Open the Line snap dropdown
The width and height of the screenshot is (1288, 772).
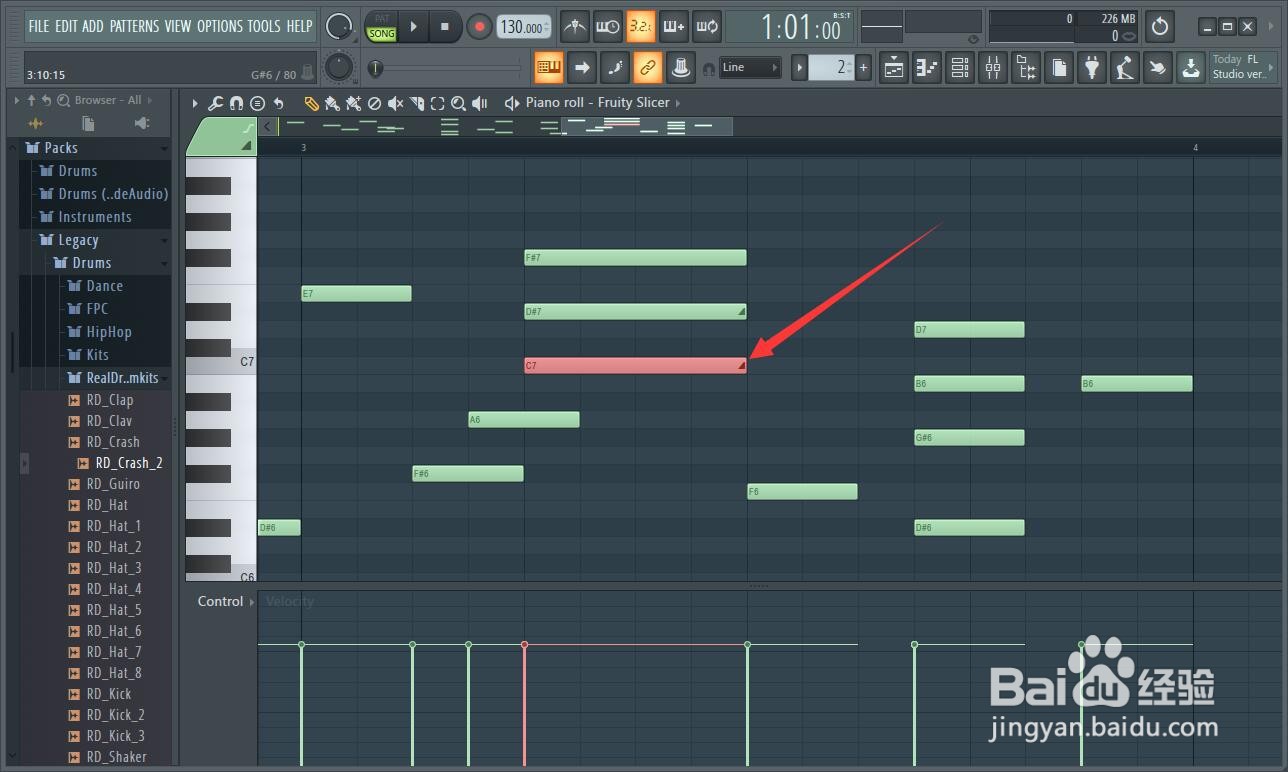coord(748,67)
